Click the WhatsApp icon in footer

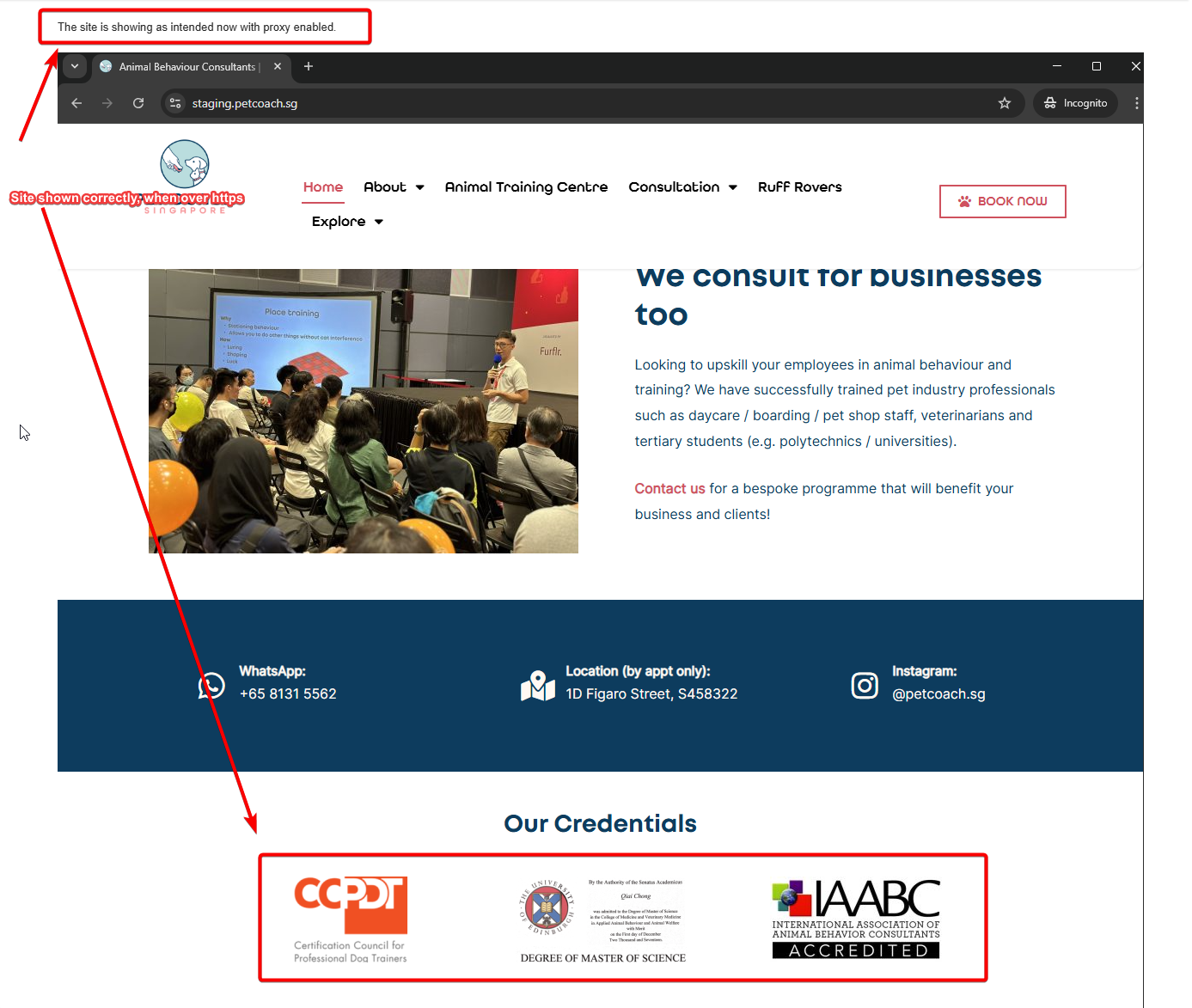click(x=211, y=685)
